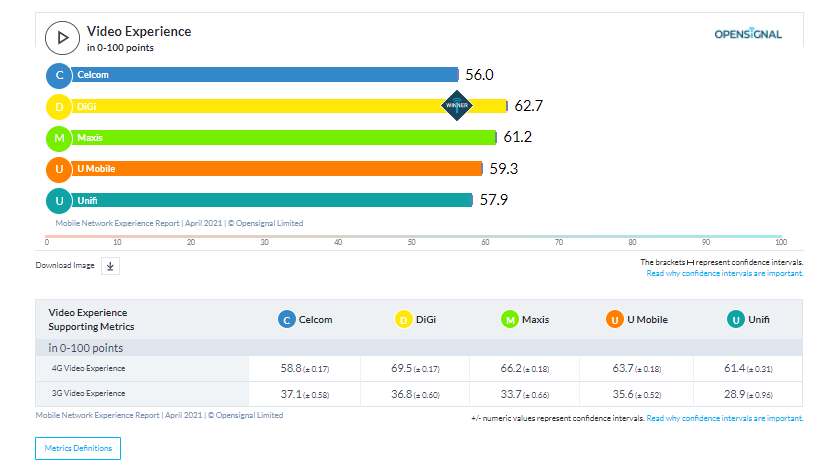This screenshot has height=472, width=837.
Task: Click the Video Experience play icon
Action: 62,38
